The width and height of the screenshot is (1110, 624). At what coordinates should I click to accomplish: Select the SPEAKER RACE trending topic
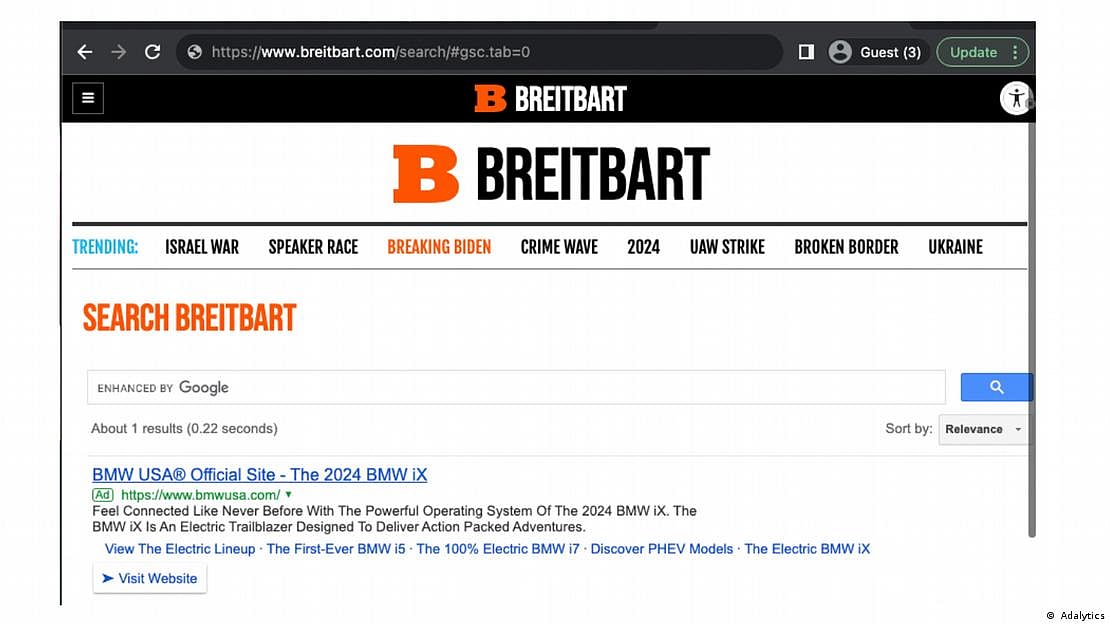point(313,247)
